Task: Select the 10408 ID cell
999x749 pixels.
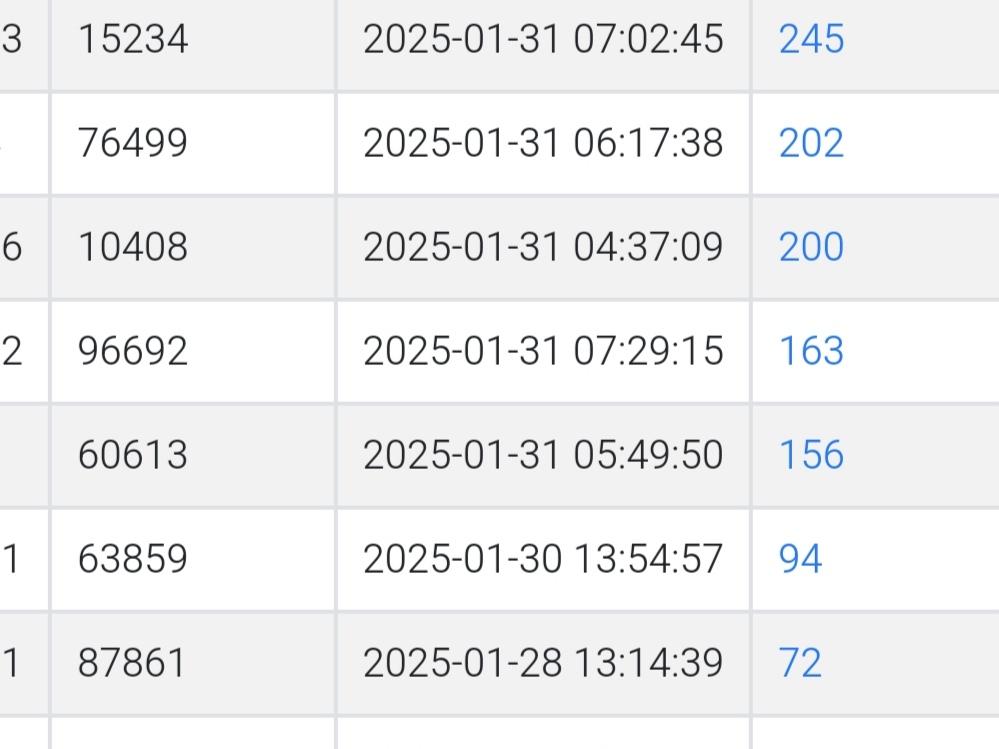Action: 133,247
